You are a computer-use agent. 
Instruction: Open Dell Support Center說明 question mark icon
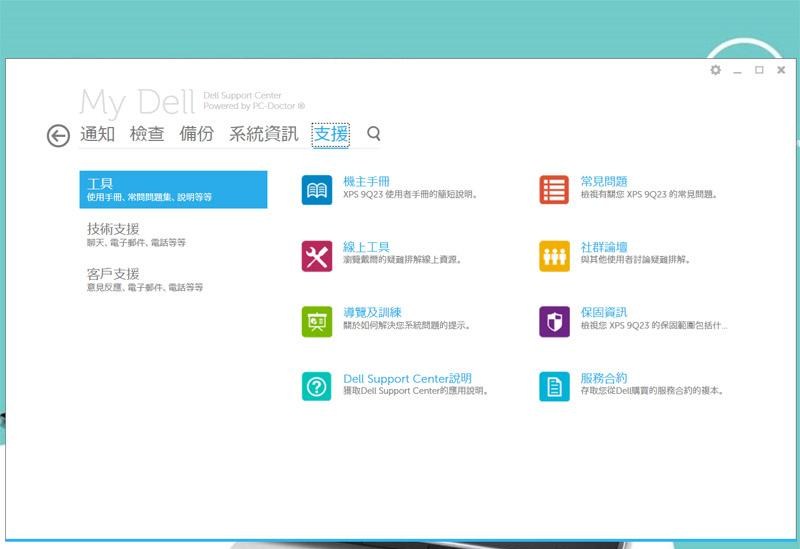point(316,386)
